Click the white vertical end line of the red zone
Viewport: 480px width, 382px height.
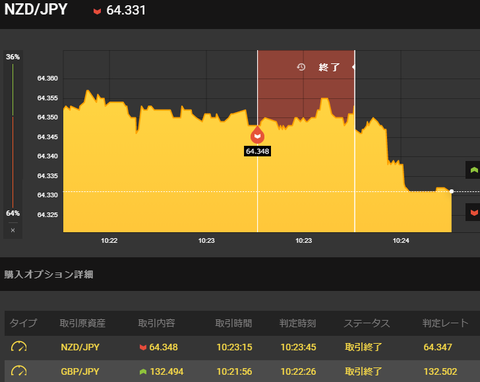pos(354,141)
